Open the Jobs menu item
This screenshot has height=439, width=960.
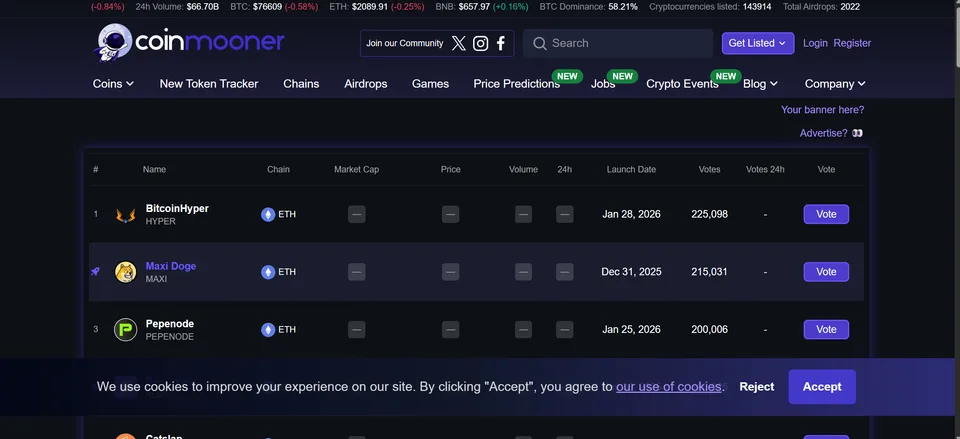click(602, 84)
